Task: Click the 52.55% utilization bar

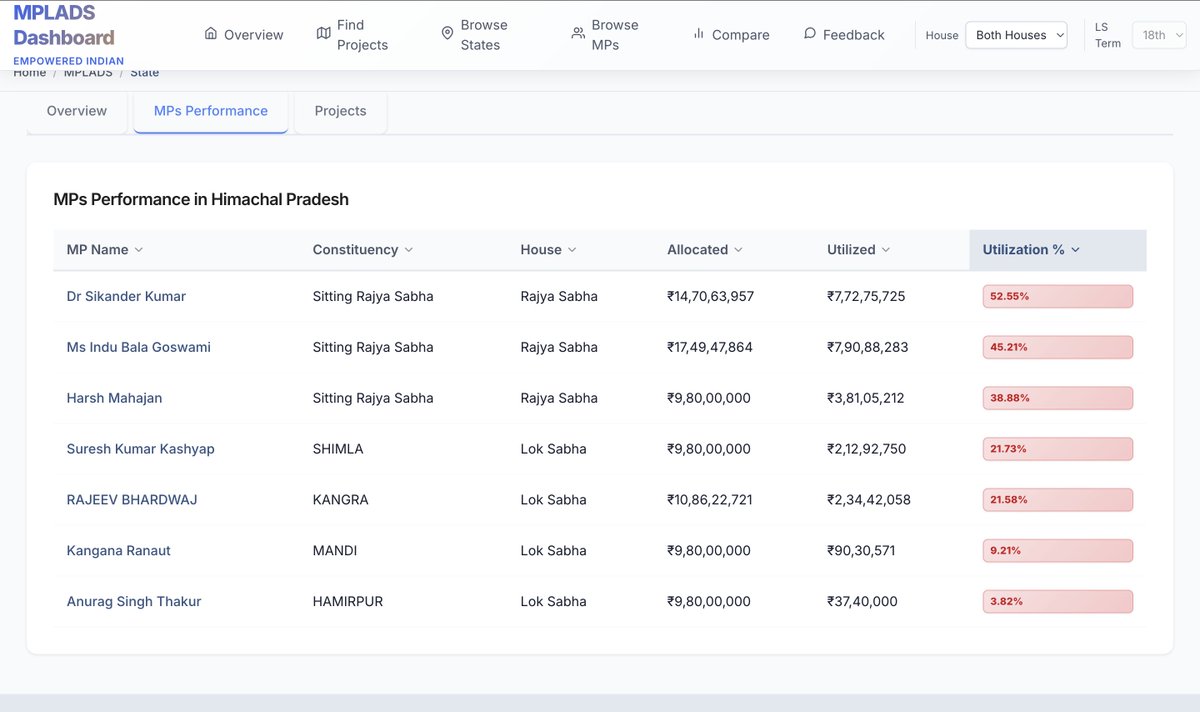Action: click(x=1058, y=296)
